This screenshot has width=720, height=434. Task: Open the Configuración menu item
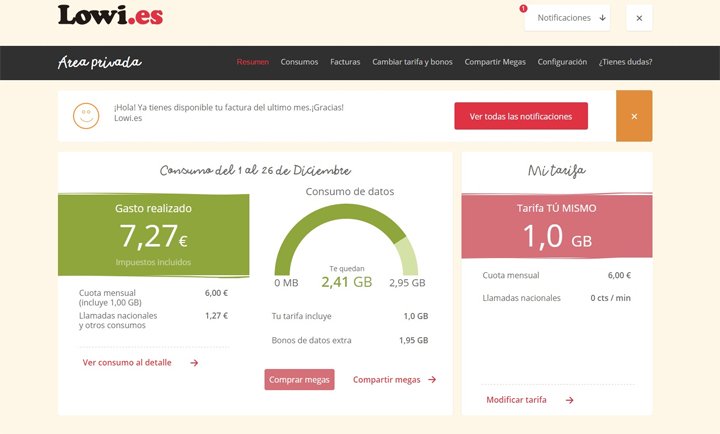pos(562,62)
